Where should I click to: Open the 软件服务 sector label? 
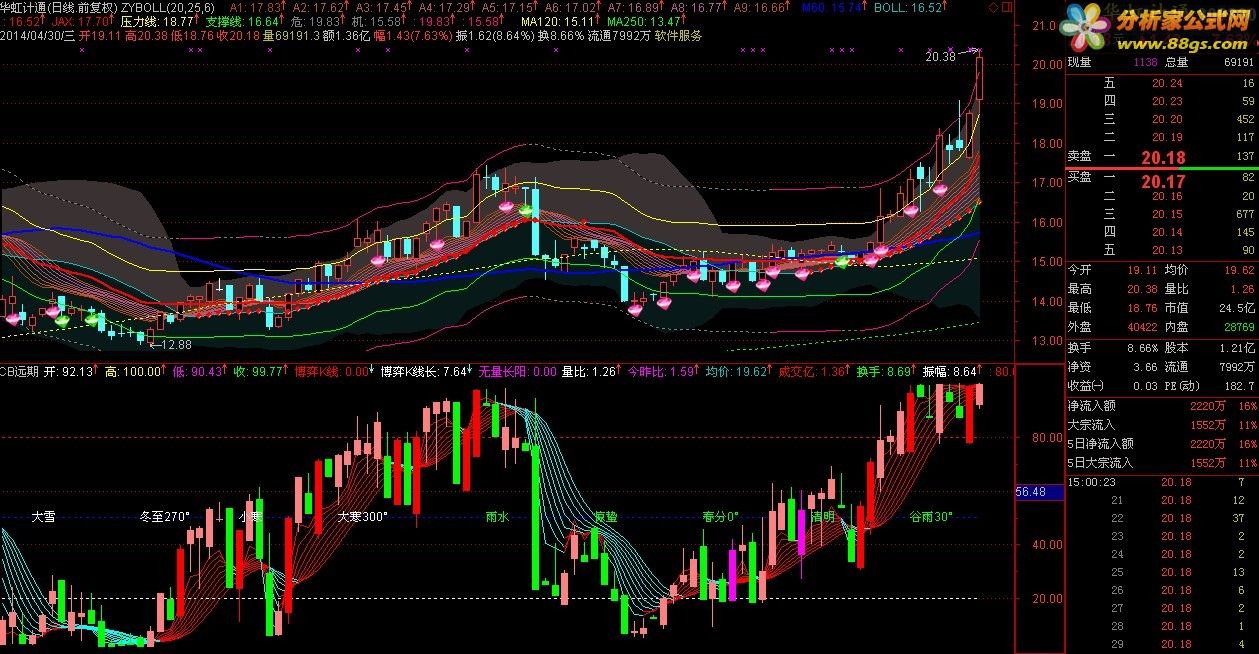coord(678,35)
